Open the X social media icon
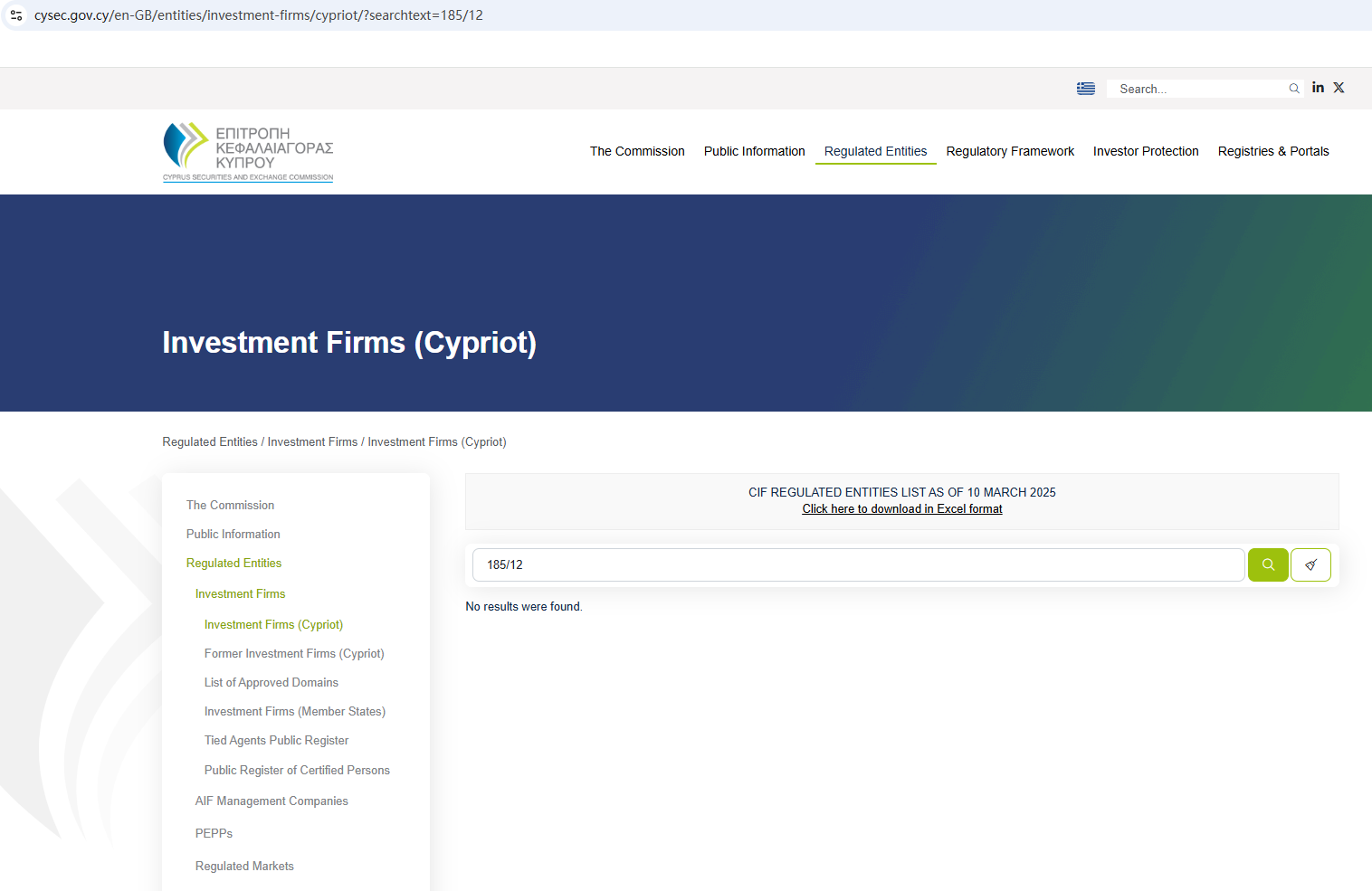Viewport: 1372px width, 891px height. point(1339,88)
